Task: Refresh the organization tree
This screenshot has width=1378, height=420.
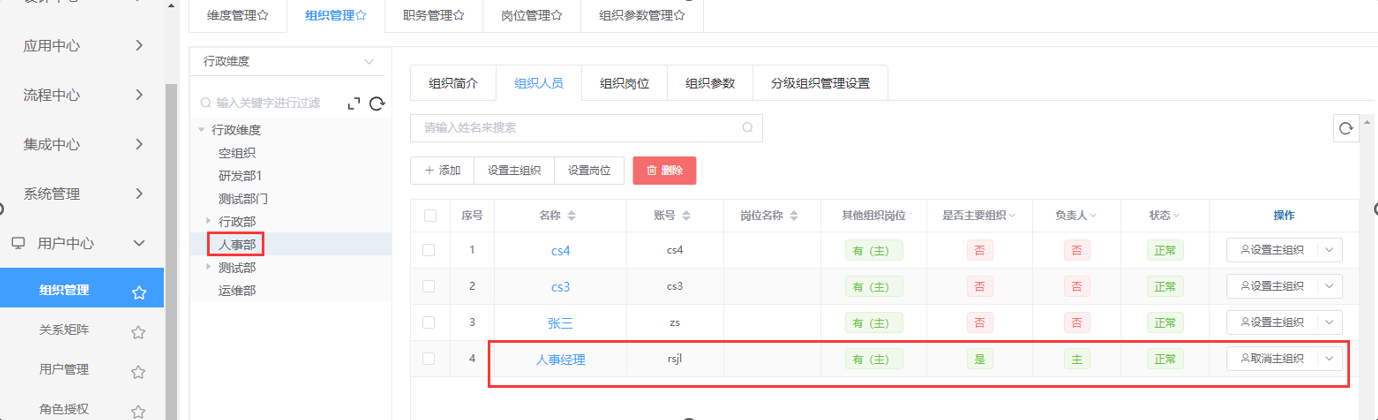Action: click(377, 103)
